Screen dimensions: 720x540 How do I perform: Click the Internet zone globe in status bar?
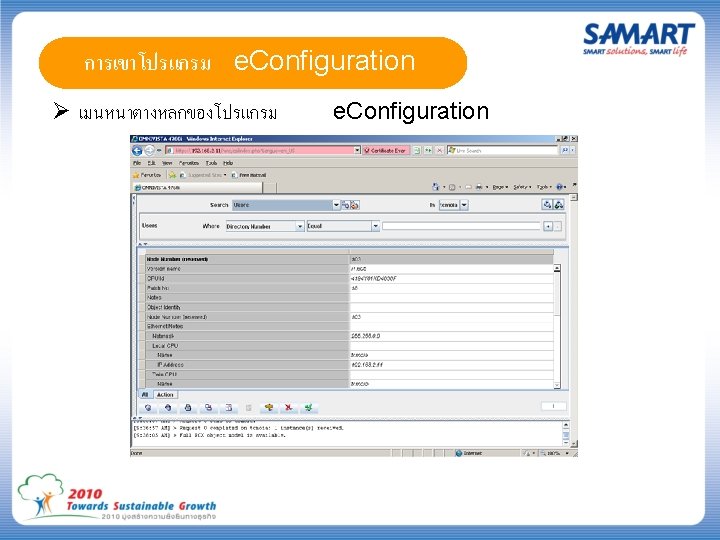coord(458,453)
